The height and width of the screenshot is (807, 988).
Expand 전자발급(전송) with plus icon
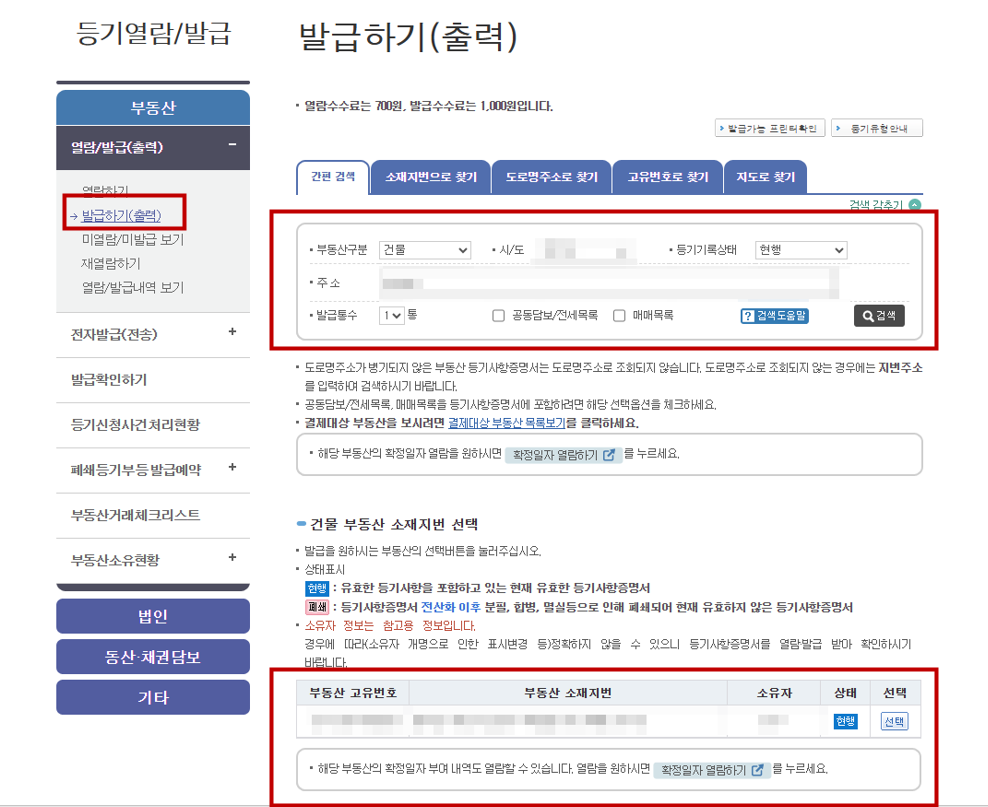point(232,332)
